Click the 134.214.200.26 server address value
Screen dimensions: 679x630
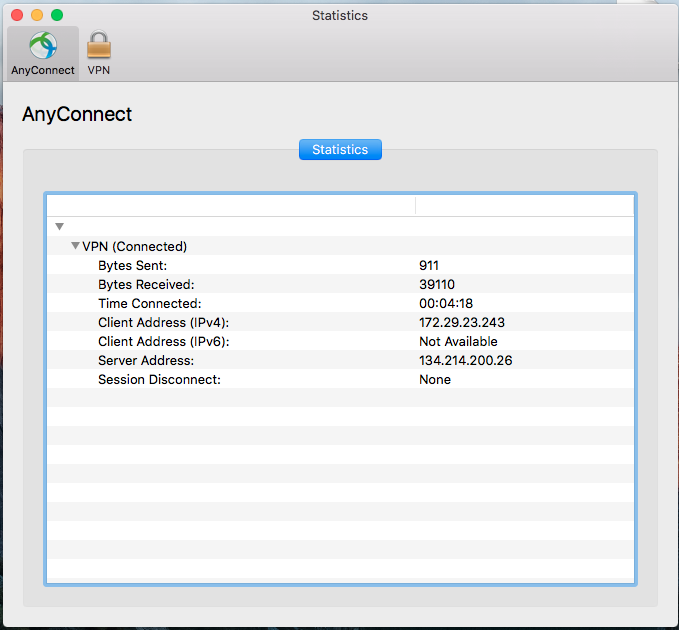coord(465,360)
